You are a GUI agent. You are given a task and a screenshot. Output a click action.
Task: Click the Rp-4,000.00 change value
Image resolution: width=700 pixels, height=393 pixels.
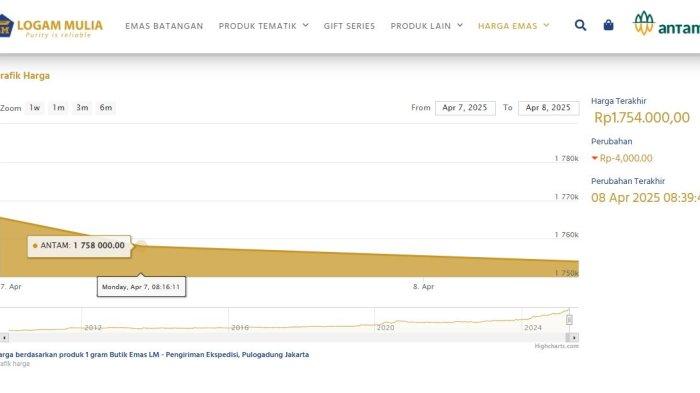[626, 158]
